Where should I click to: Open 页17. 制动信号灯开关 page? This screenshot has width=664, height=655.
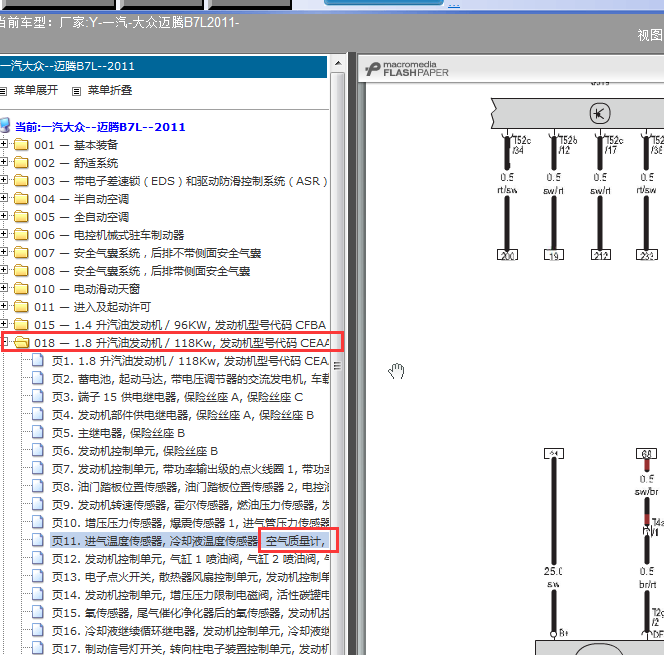(191, 649)
